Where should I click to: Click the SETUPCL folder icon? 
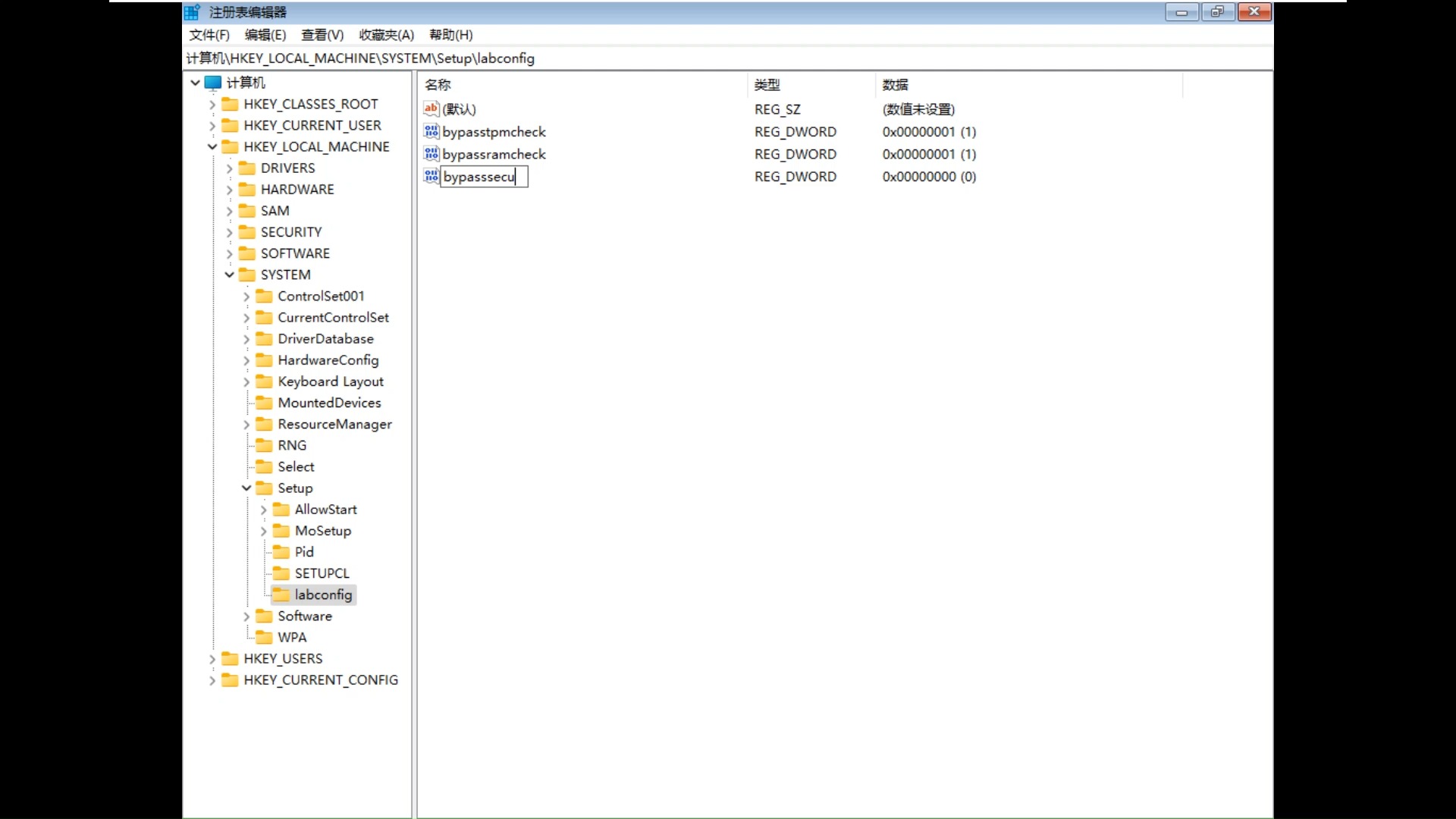coord(281,573)
